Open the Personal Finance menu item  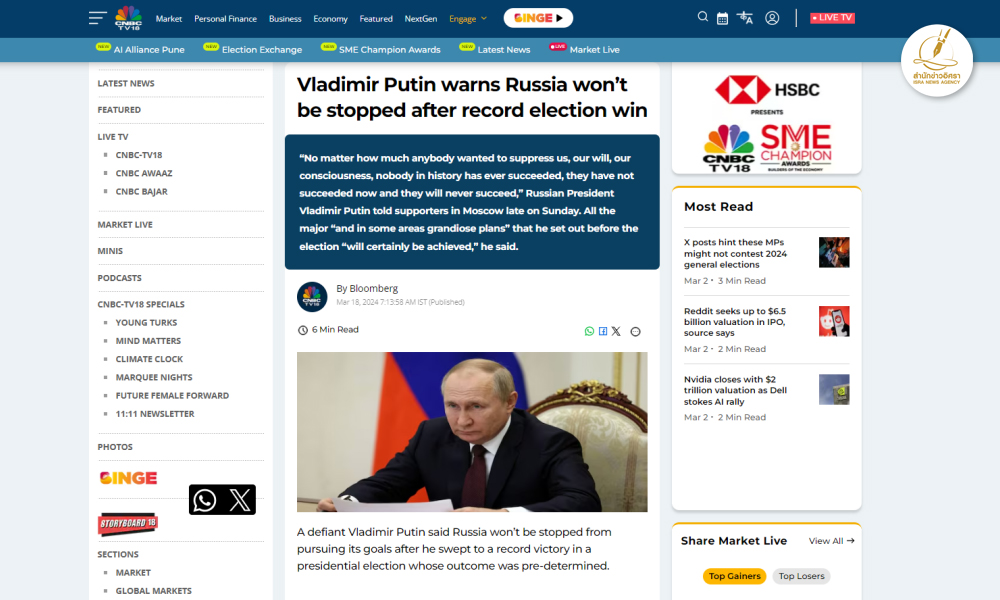point(225,18)
